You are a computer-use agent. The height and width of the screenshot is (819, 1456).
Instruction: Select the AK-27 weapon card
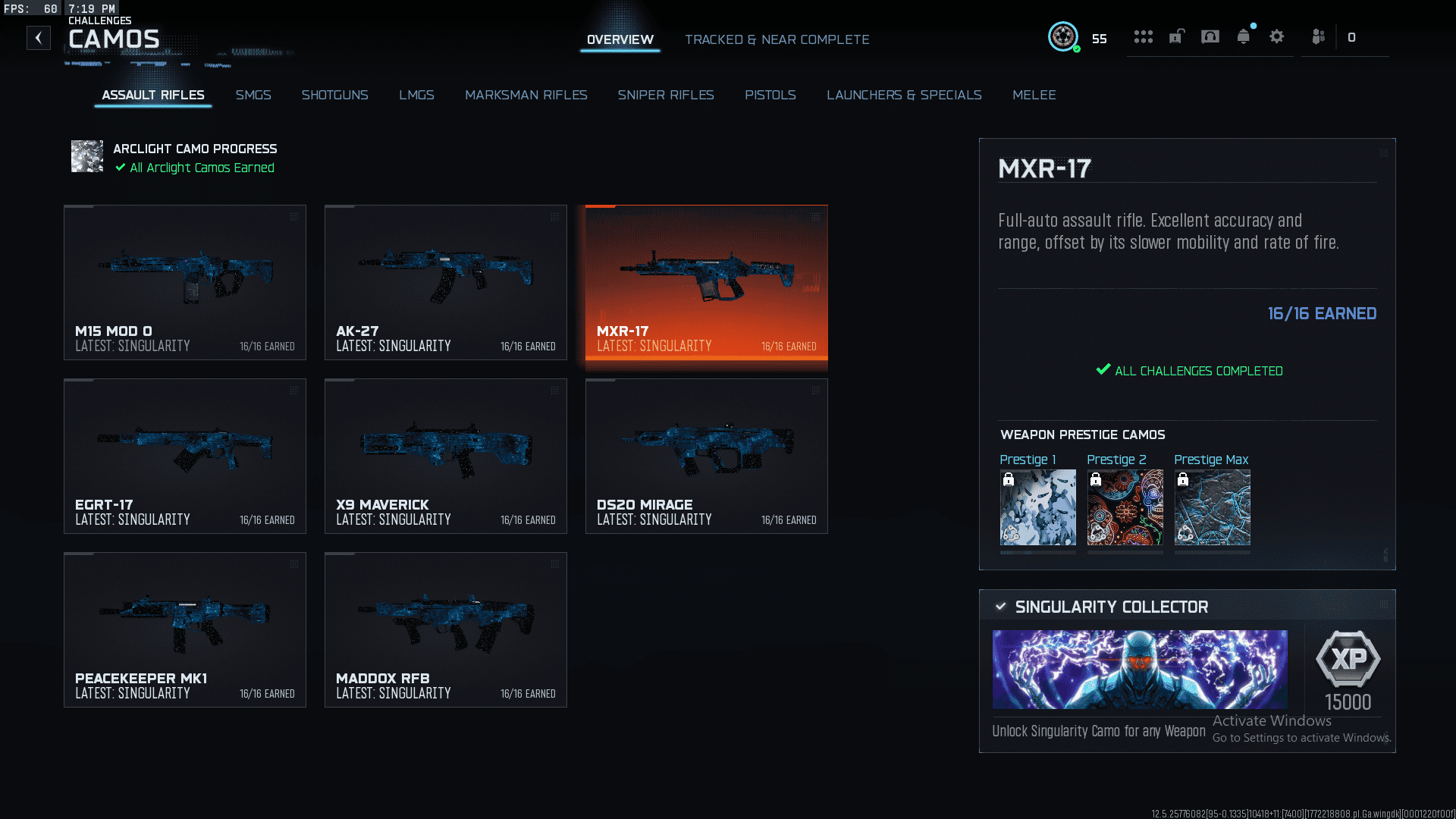[x=446, y=282]
